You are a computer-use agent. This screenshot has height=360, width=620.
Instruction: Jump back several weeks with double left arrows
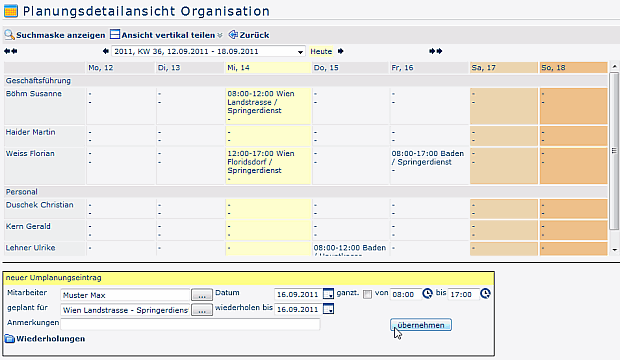(x=11, y=51)
